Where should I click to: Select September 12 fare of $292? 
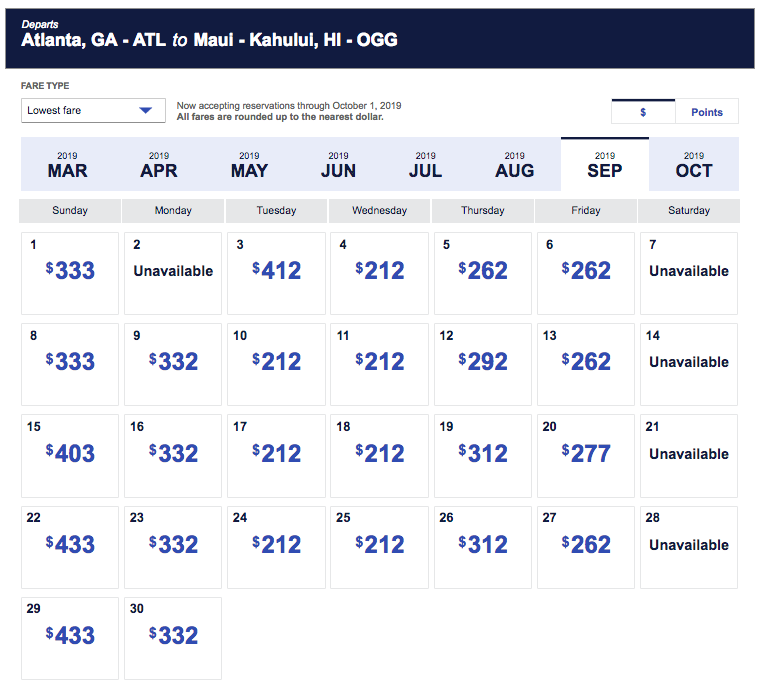pyautogui.click(x=483, y=364)
